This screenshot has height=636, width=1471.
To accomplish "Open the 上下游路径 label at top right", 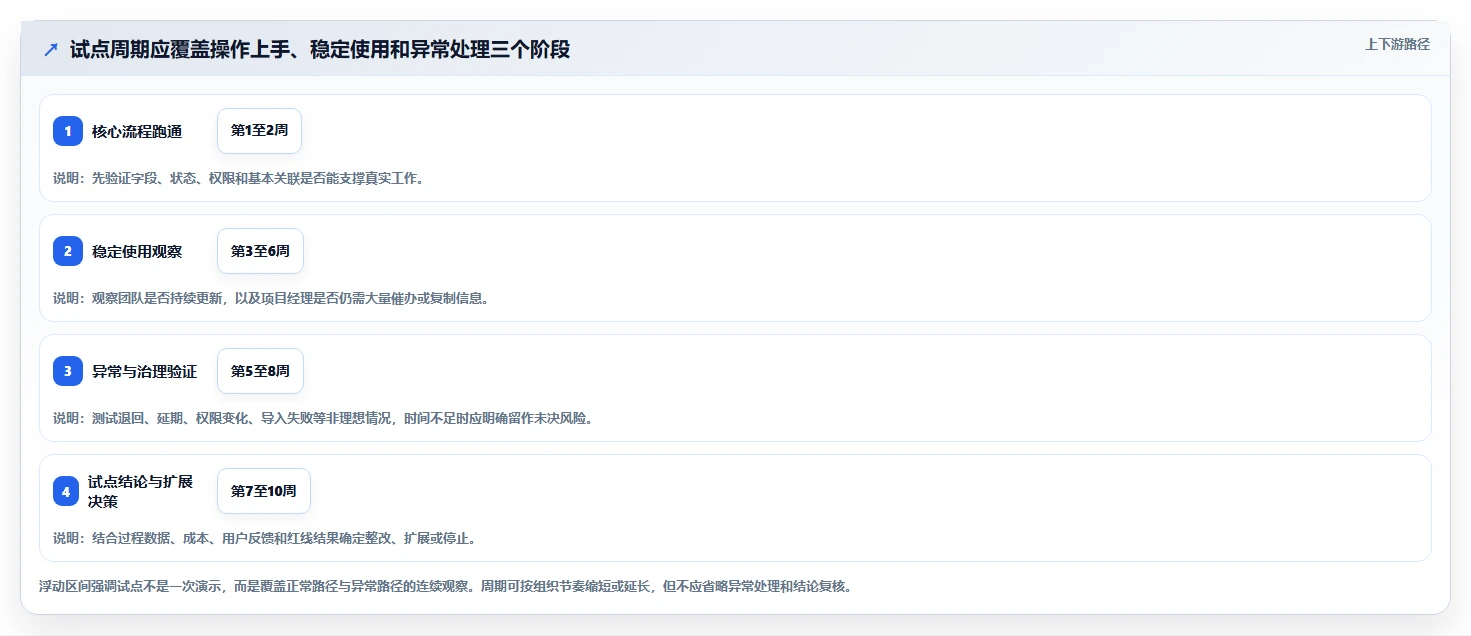I will pos(1397,44).
